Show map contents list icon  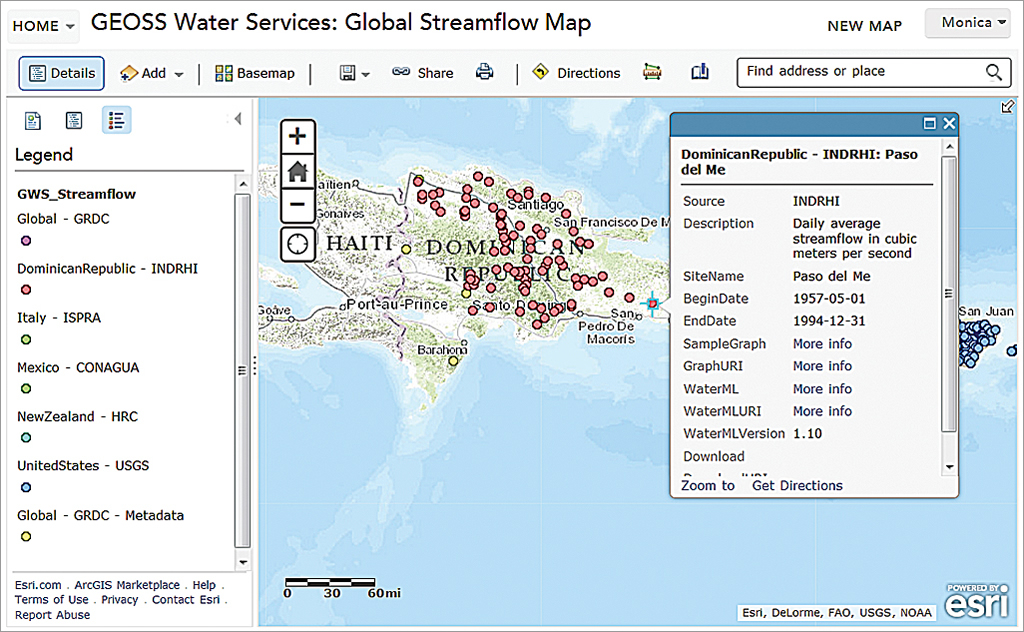click(74, 120)
